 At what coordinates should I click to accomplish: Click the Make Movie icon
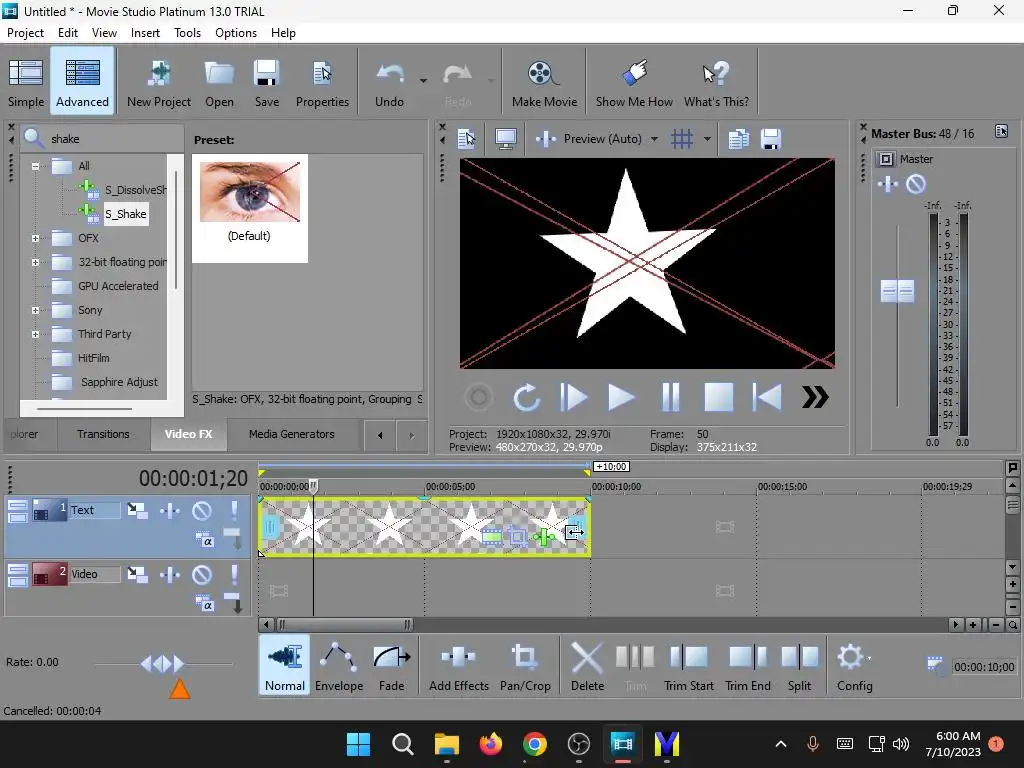point(544,82)
